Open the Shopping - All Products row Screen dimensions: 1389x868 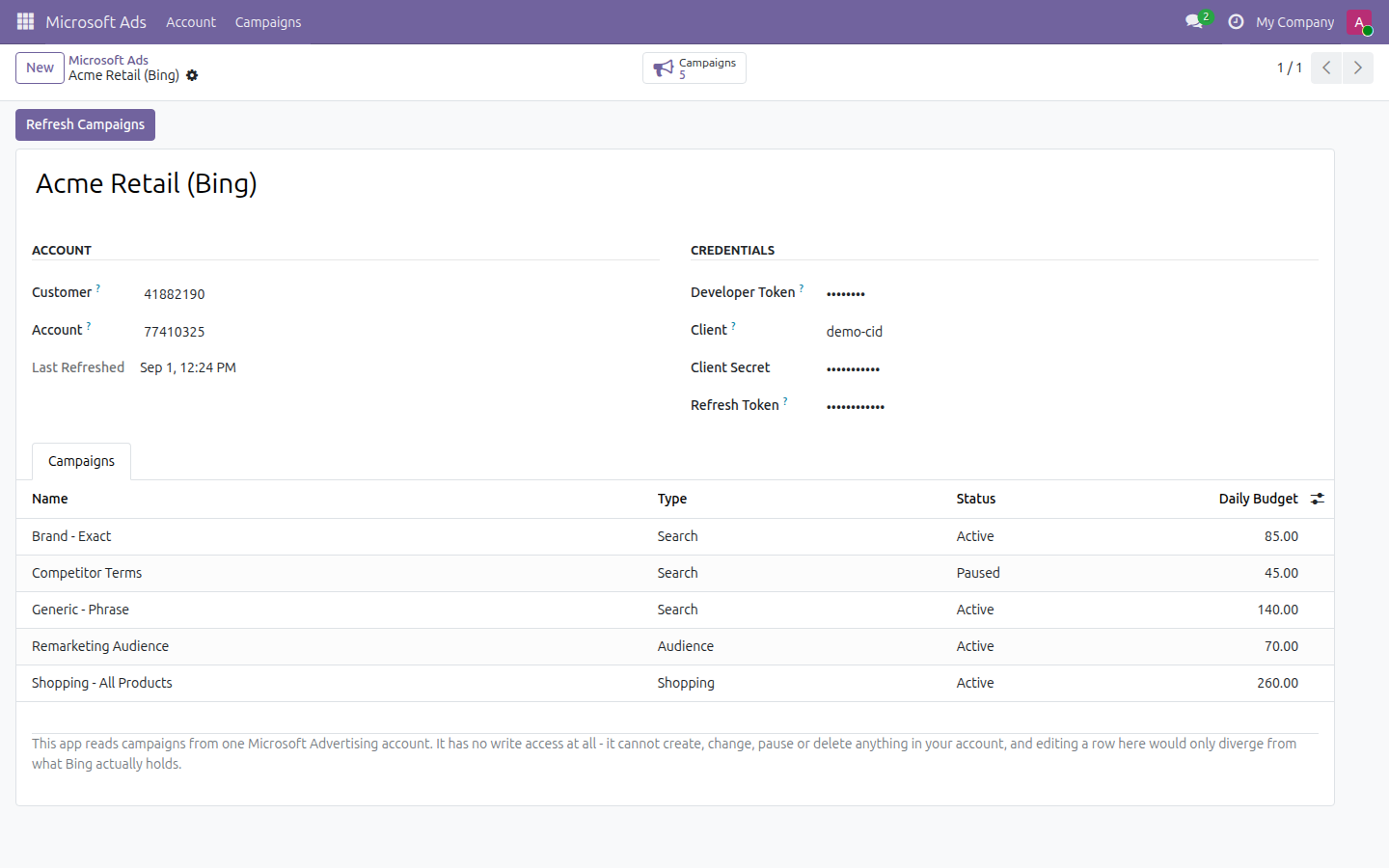pos(675,683)
